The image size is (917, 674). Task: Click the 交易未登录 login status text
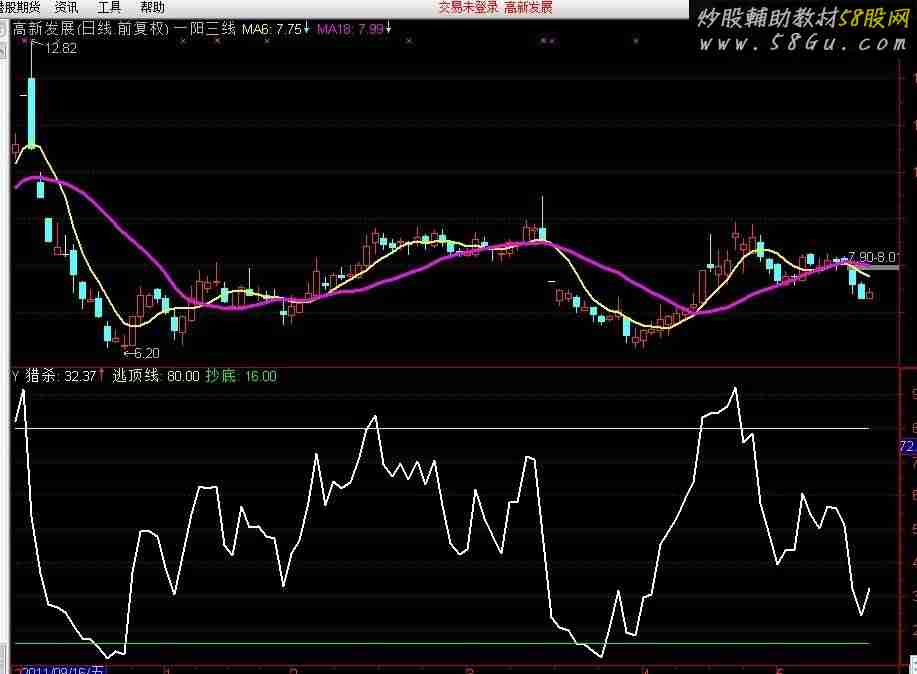[x=468, y=7]
